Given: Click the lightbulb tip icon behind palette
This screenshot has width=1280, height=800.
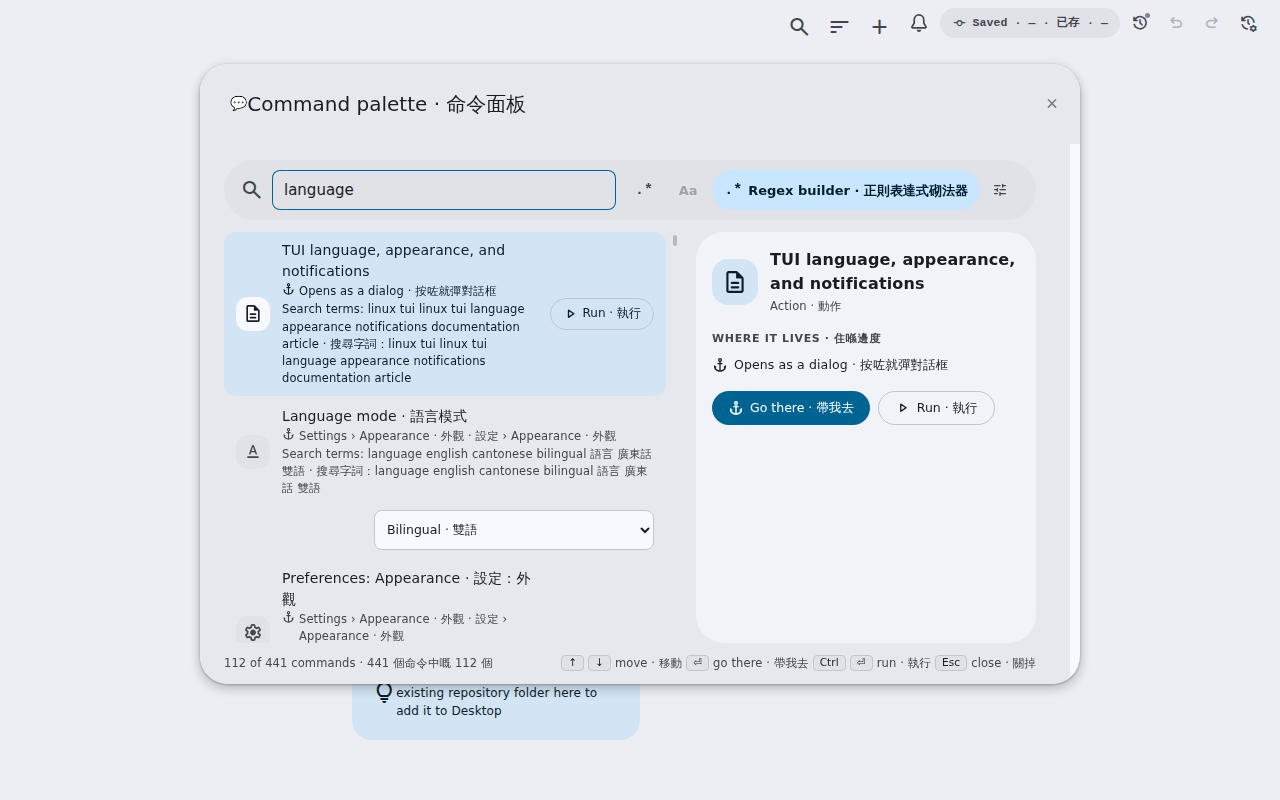Looking at the screenshot, I should (384, 692).
